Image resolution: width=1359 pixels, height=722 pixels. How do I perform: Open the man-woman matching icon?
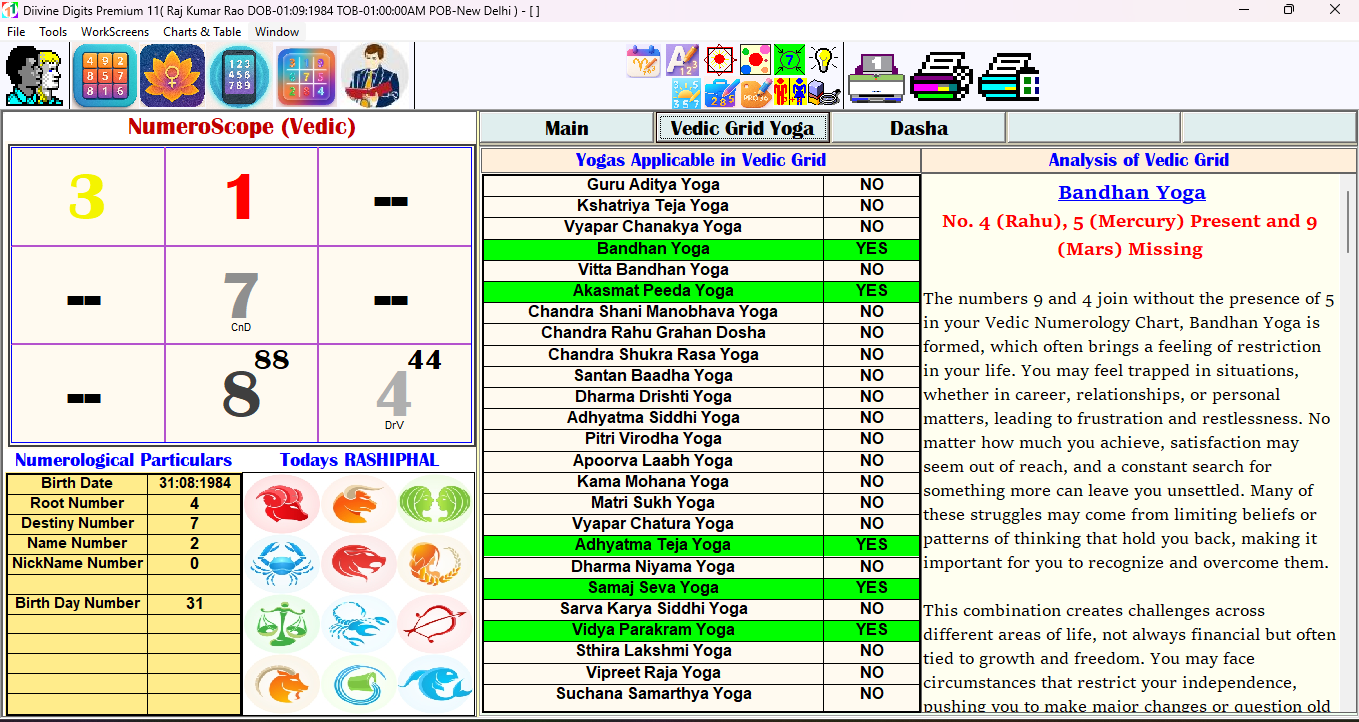click(790, 92)
